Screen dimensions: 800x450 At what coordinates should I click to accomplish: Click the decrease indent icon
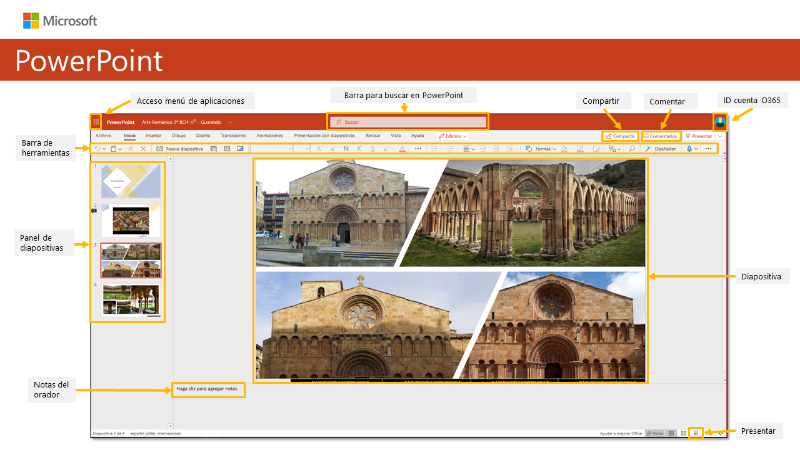483,148
